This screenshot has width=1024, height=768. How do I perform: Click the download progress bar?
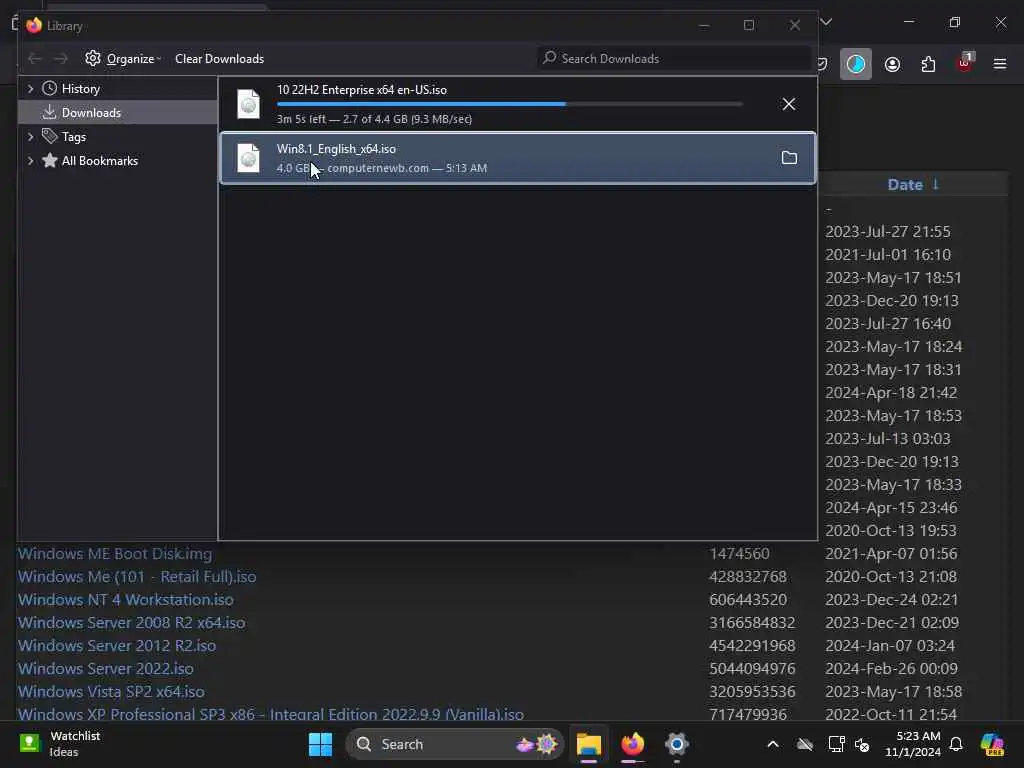pos(509,104)
